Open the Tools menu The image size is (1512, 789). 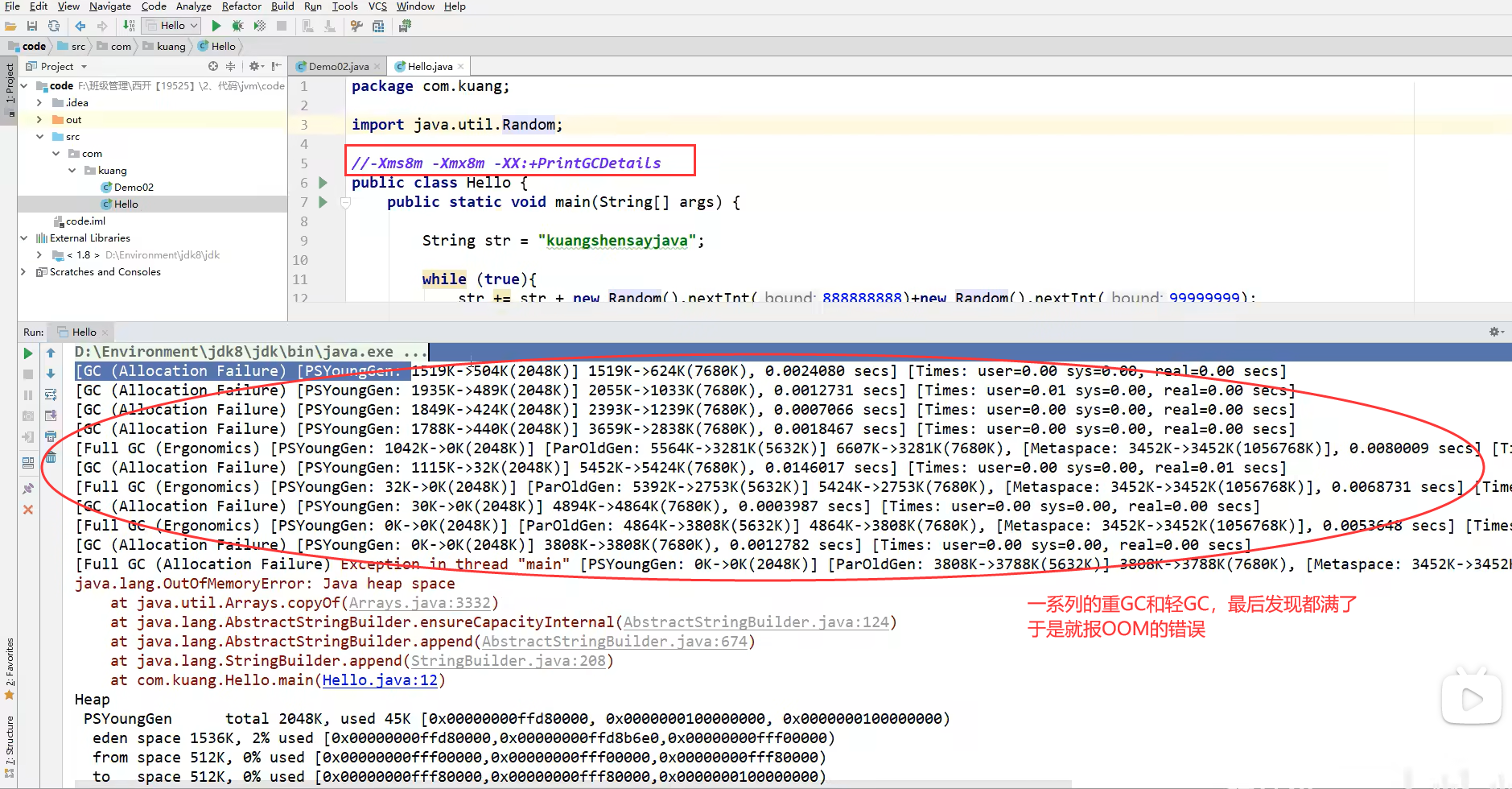click(x=345, y=6)
